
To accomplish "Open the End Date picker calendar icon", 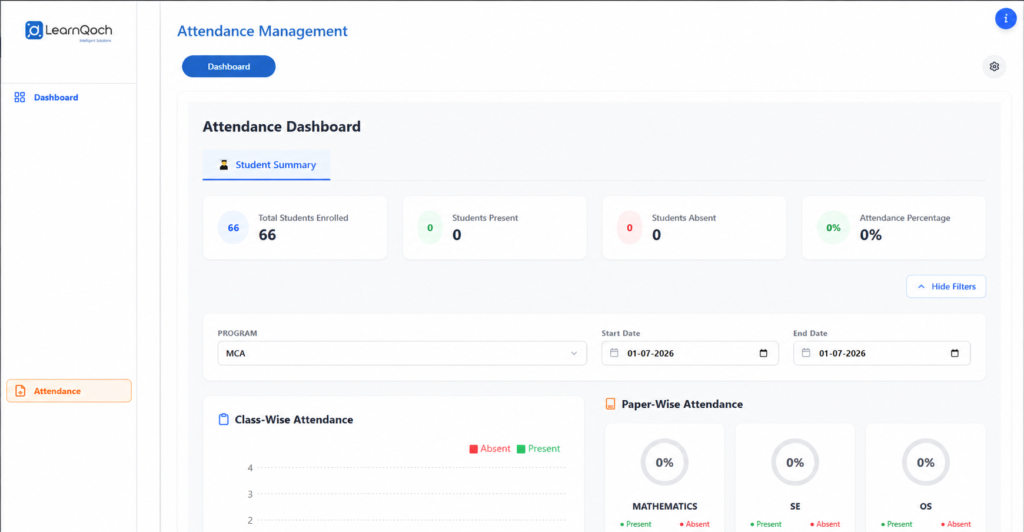I will (955, 353).
